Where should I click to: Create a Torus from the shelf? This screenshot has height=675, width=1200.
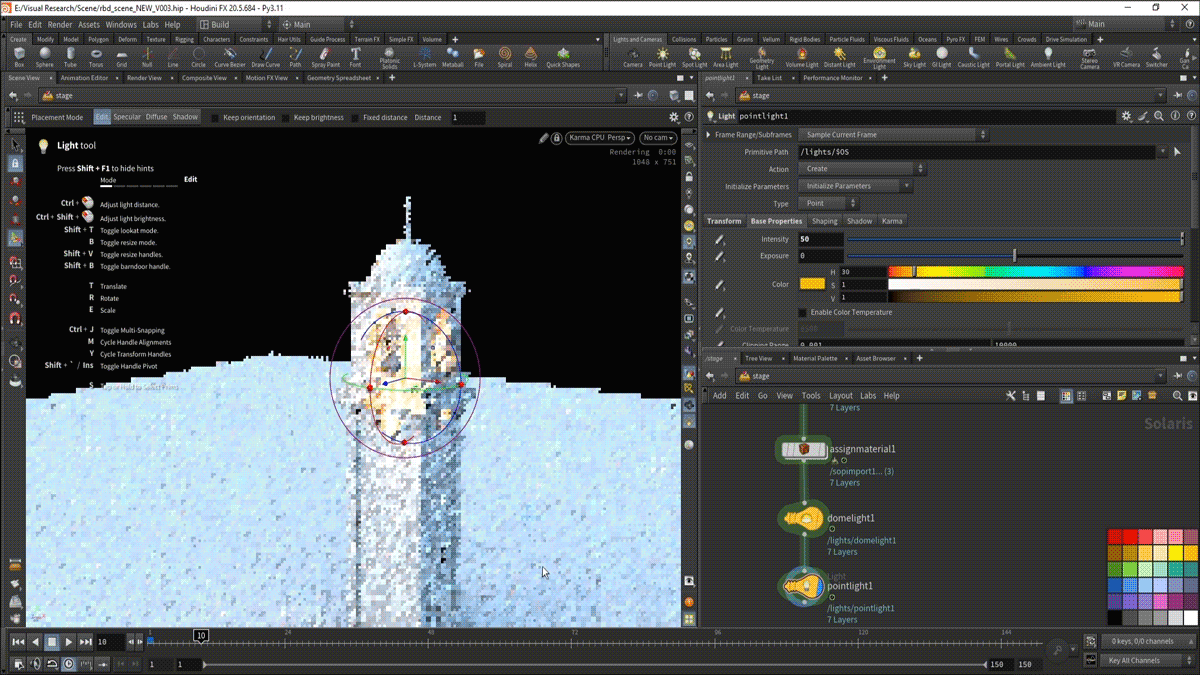coord(96,56)
